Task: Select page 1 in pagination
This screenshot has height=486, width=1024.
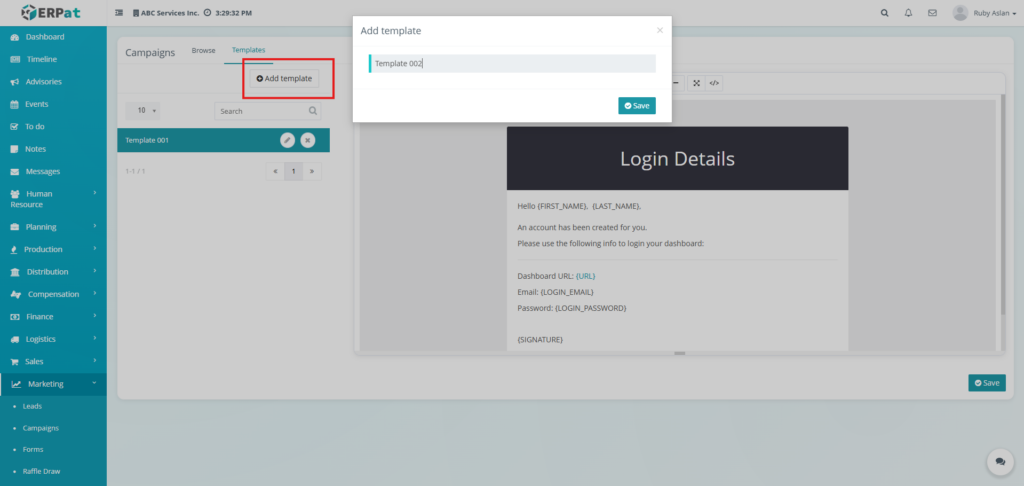Action: click(x=293, y=171)
